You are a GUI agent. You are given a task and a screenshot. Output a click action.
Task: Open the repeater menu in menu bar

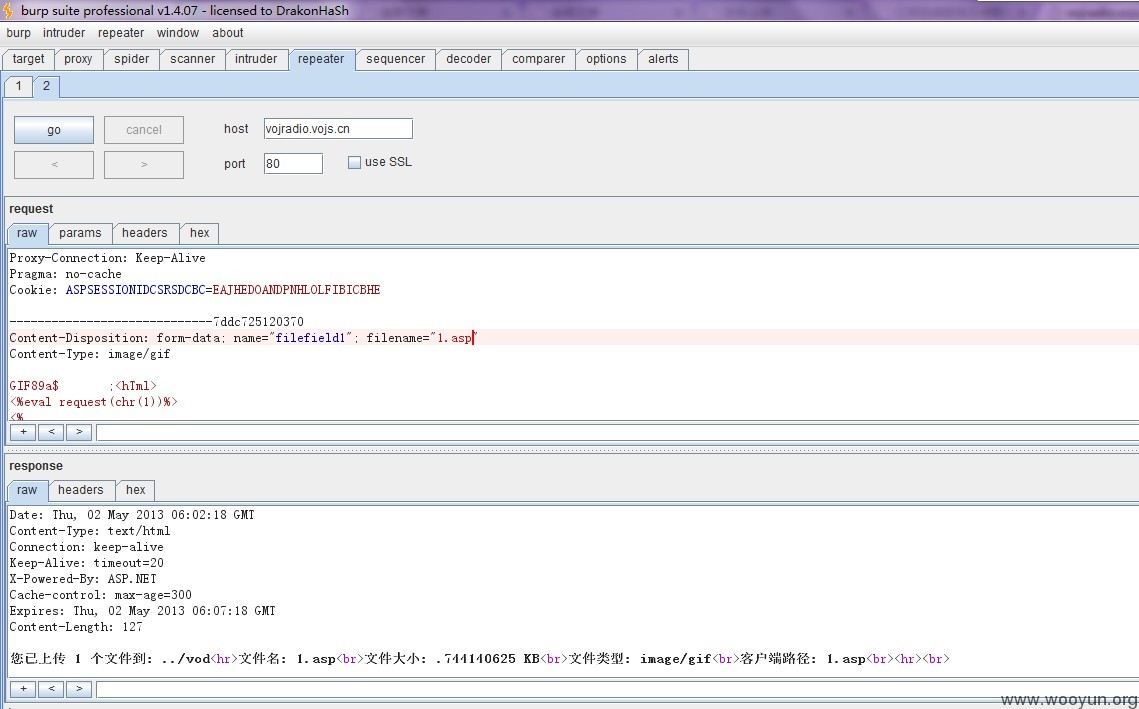pyautogui.click(x=121, y=33)
